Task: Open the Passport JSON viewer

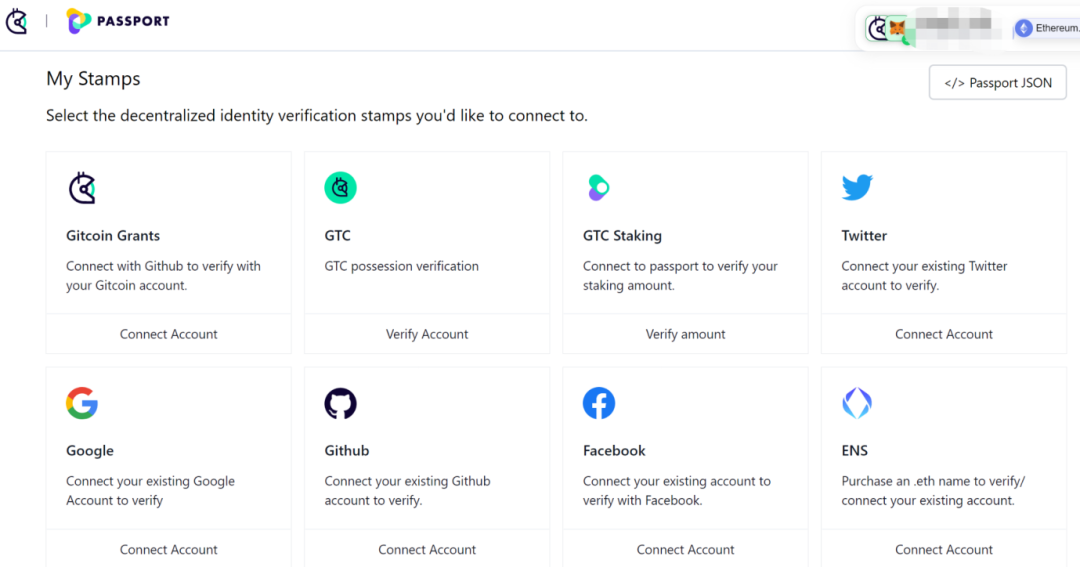Action: 997,83
